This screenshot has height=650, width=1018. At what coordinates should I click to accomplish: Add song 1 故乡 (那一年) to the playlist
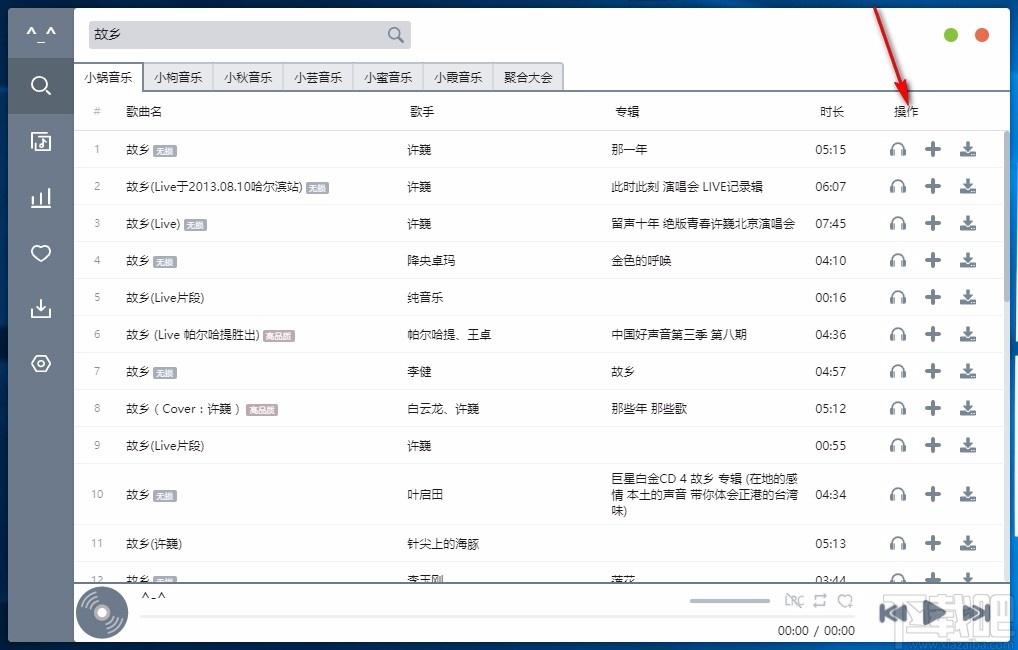click(933, 149)
